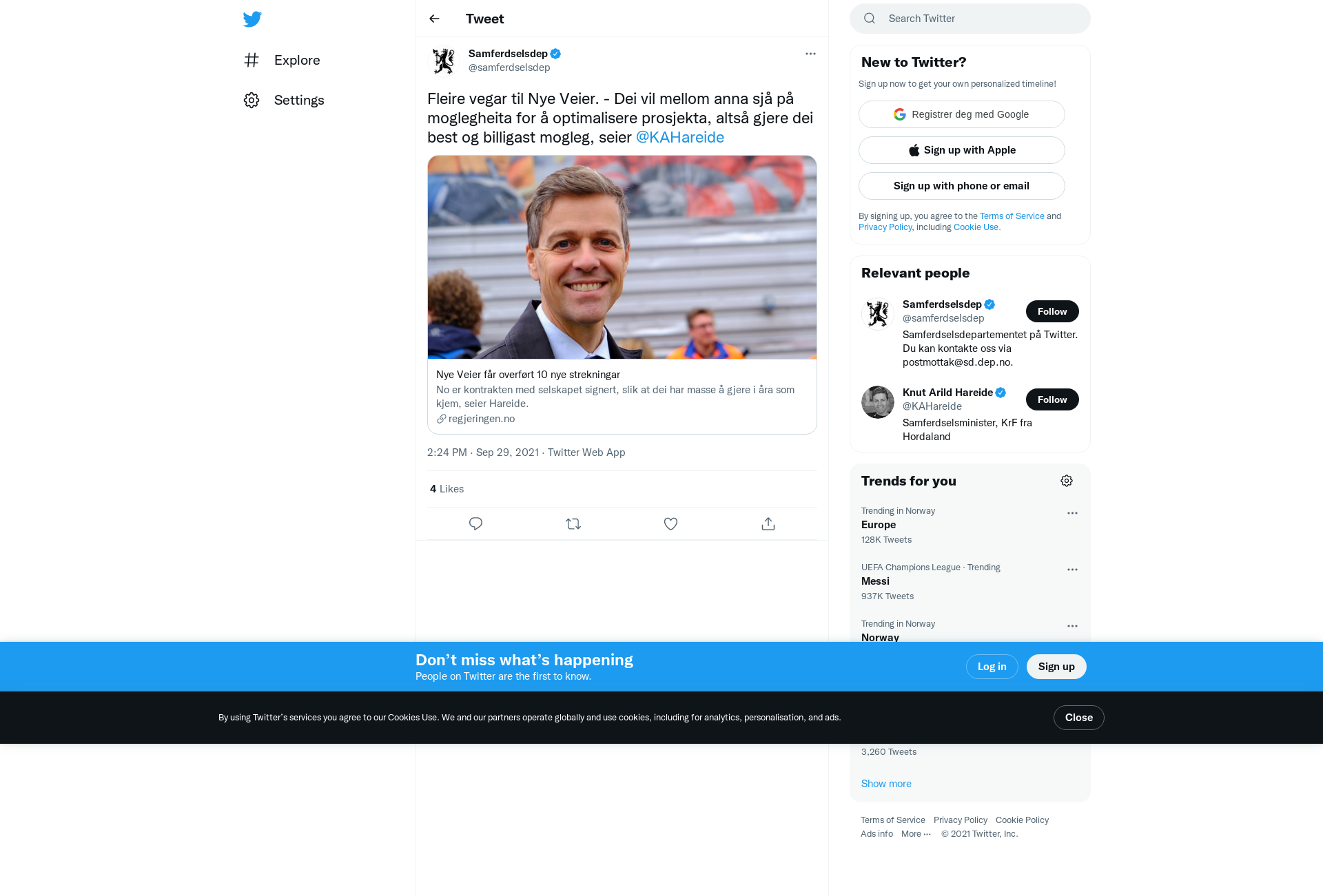This screenshot has width=1323, height=896.
Task: Expand the More footer menu
Action: pos(916,833)
